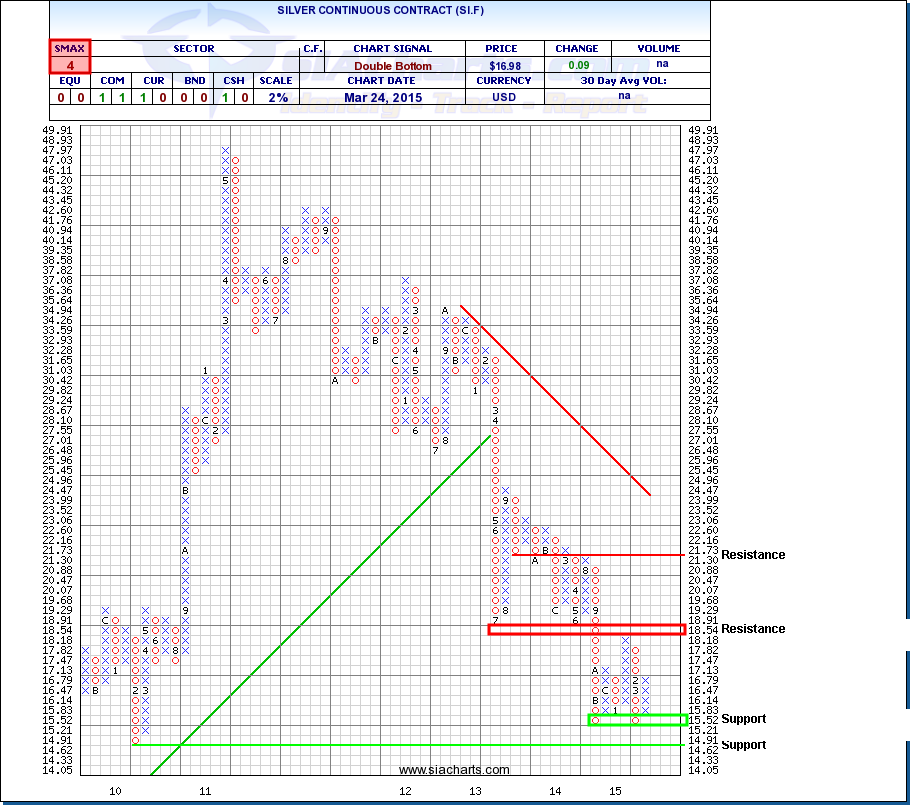Click the Resistance label at 21.73
The width and height of the screenshot is (910, 805).
click(753, 555)
